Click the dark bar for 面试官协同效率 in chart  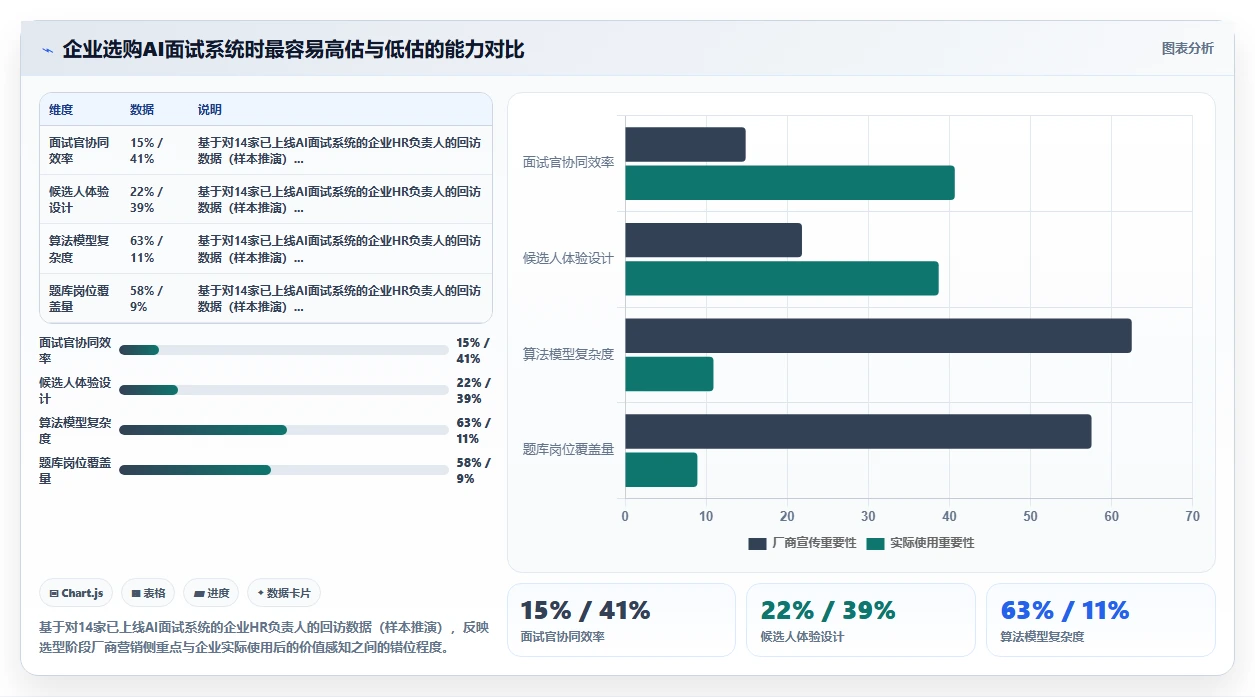685,144
